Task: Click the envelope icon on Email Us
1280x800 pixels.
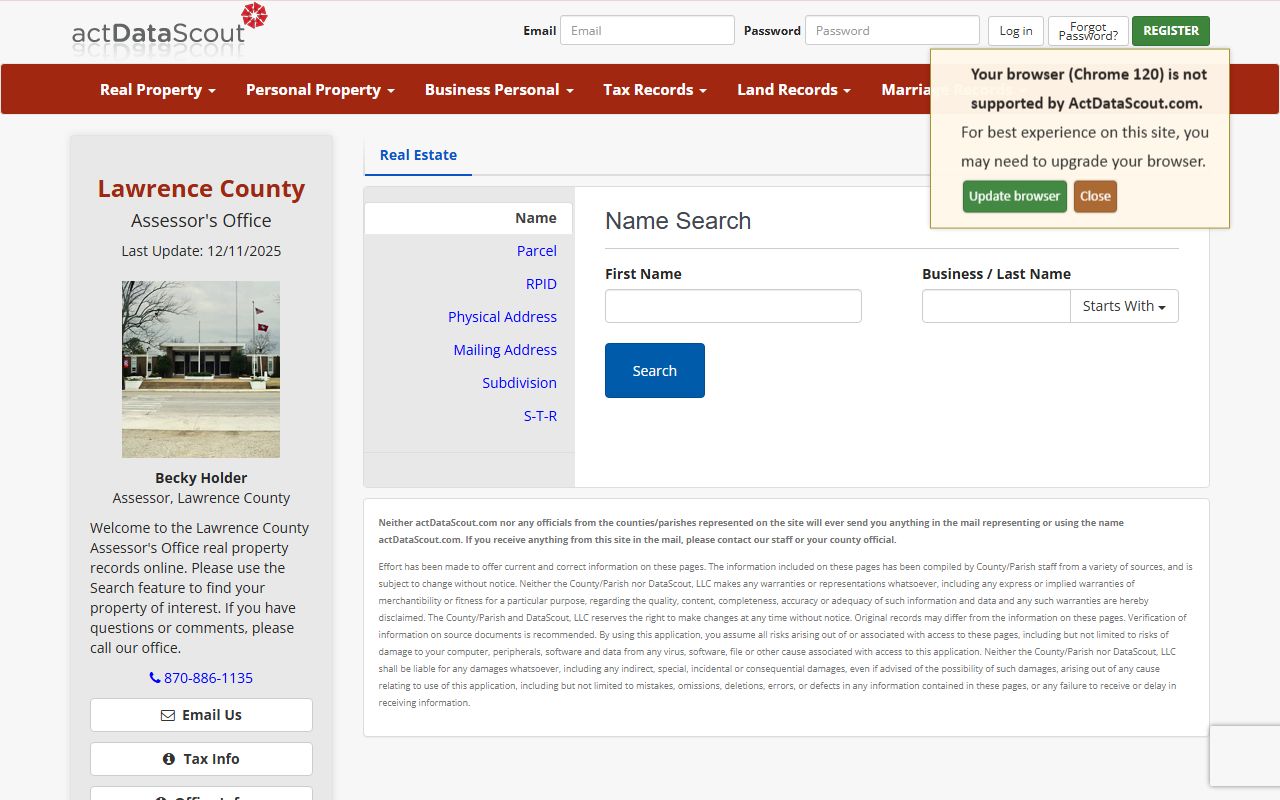Action: pyautogui.click(x=168, y=715)
